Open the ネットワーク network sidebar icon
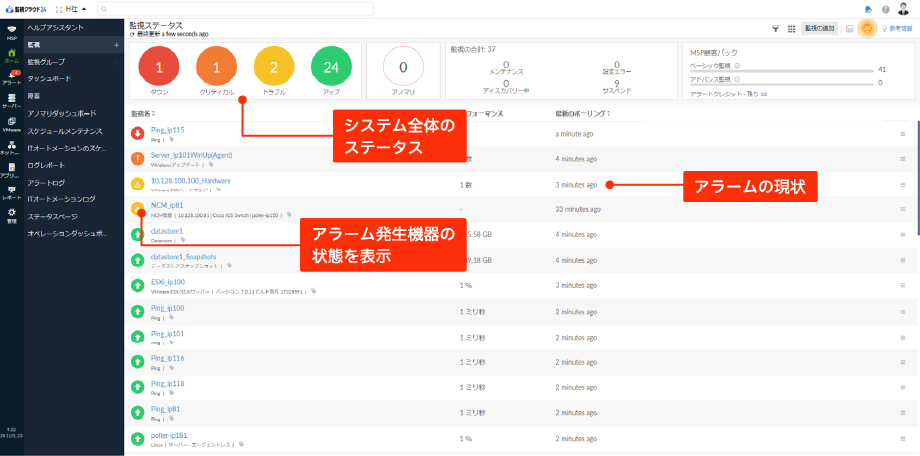920x456 pixels. click(x=11, y=147)
